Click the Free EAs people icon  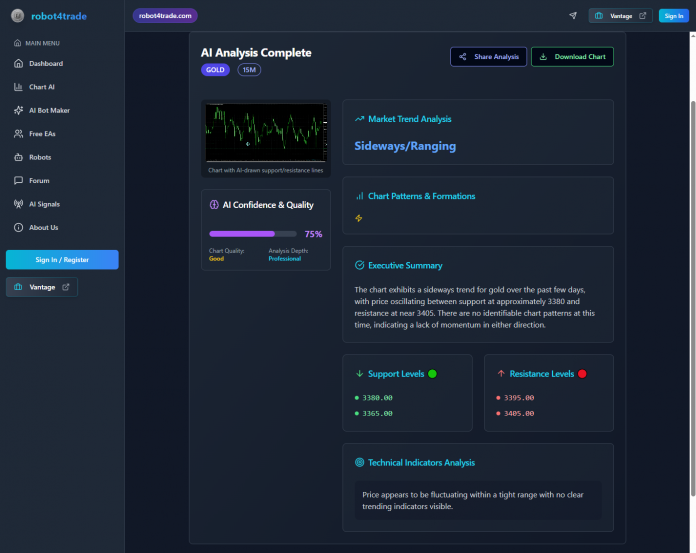(19, 134)
